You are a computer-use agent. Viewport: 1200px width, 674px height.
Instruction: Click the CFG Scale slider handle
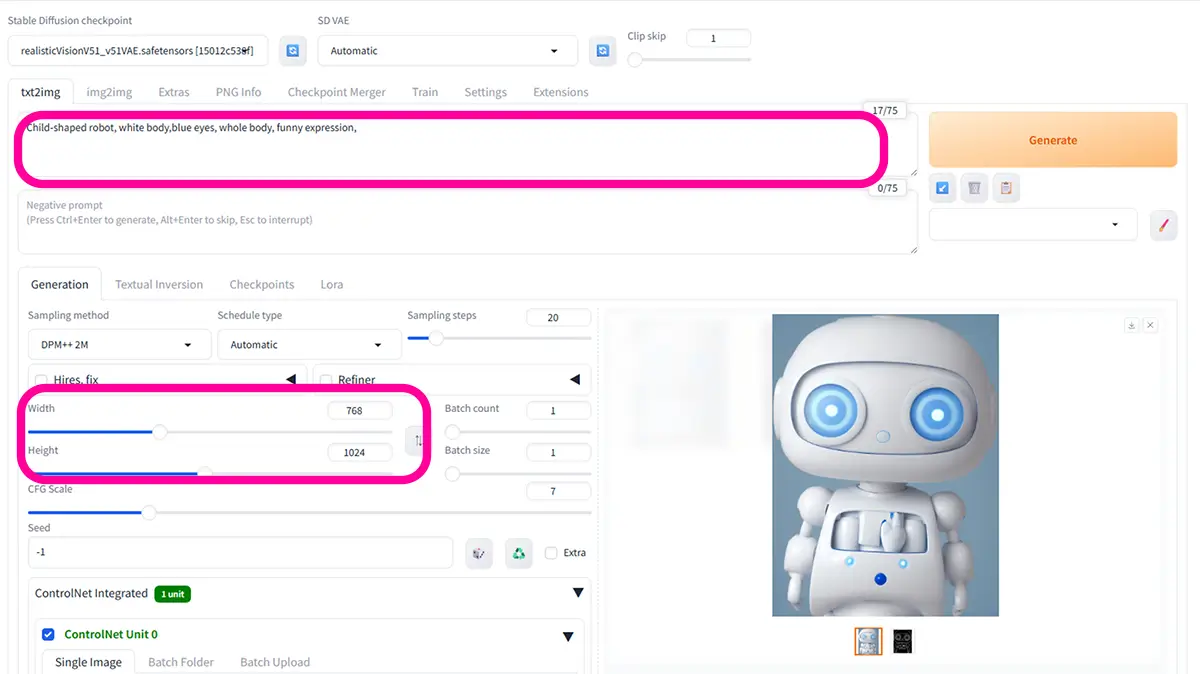click(148, 513)
